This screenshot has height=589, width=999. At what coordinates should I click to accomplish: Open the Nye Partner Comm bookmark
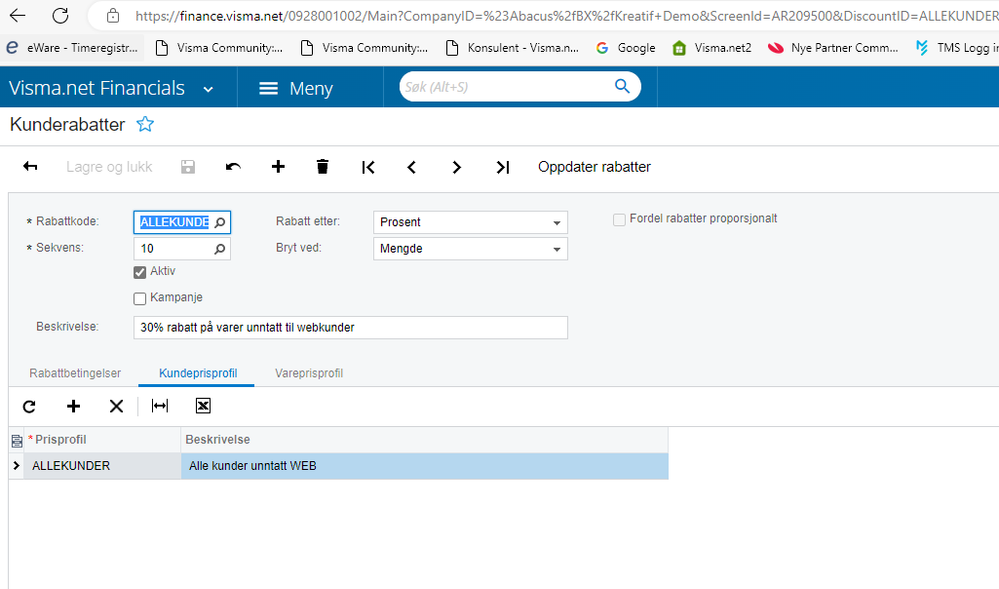click(833, 48)
